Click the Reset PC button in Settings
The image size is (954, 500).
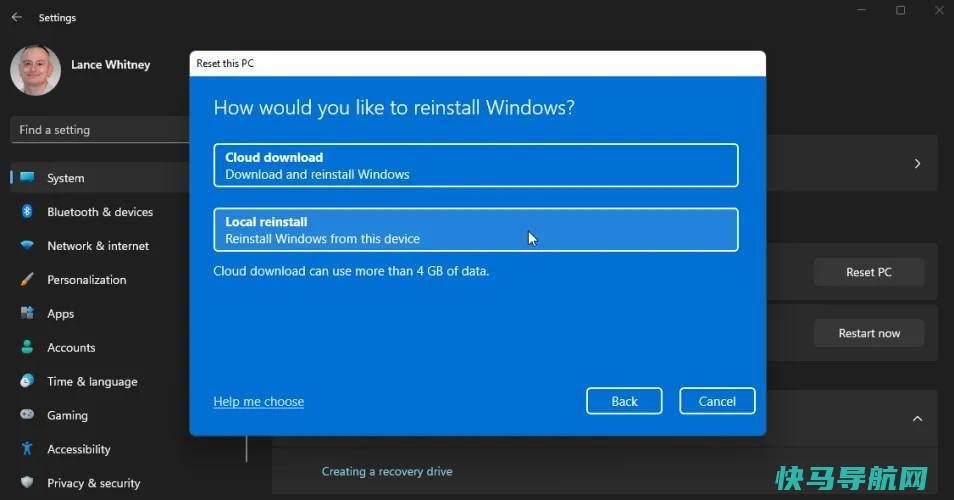point(869,273)
